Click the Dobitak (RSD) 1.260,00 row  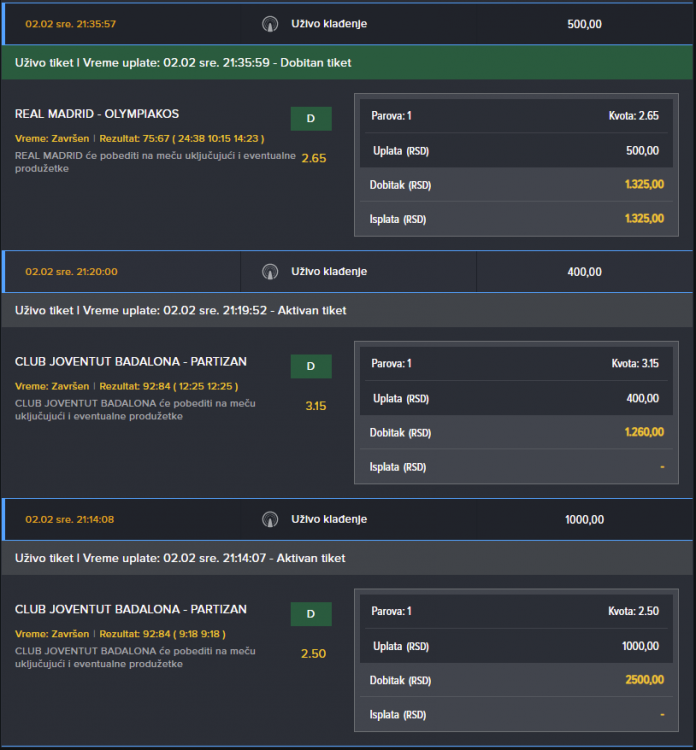[518, 433]
